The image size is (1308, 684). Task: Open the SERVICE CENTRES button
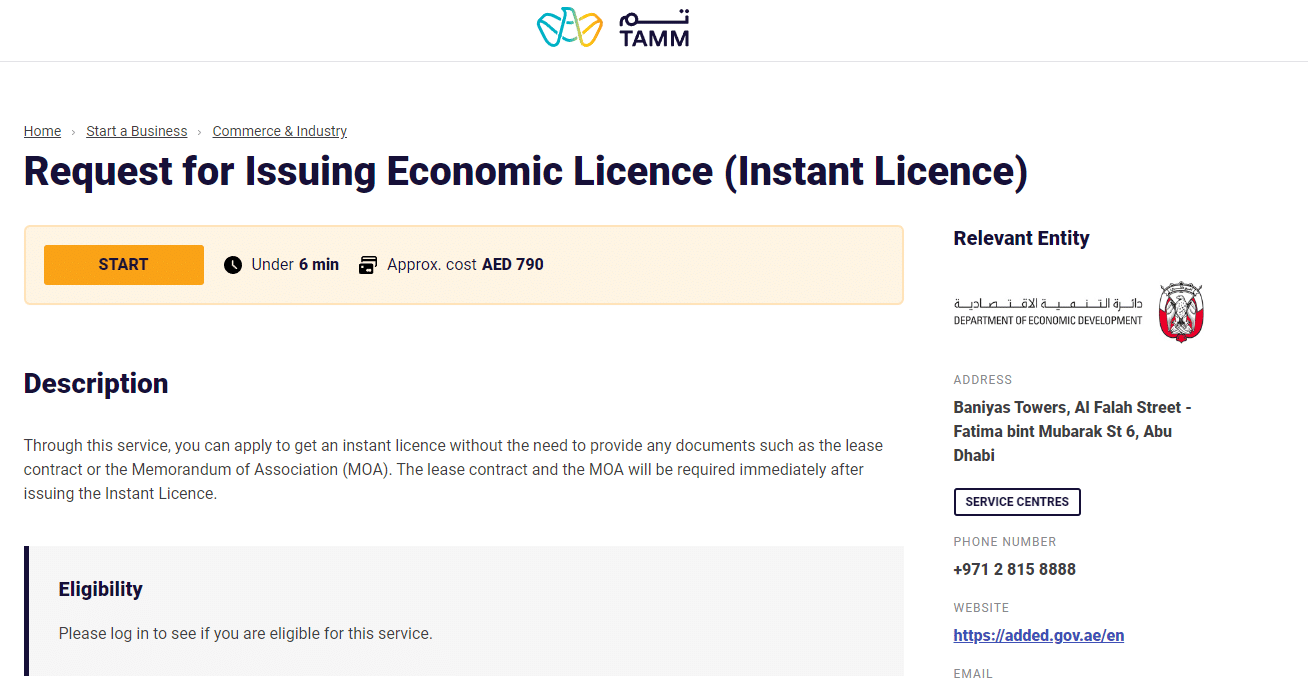[1017, 501]
